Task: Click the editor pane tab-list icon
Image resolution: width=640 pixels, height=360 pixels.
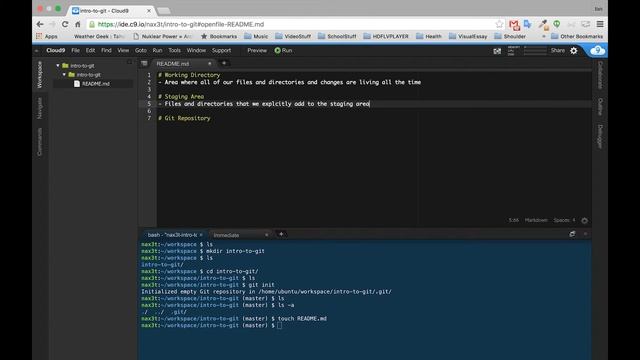Action: [144, 64]
